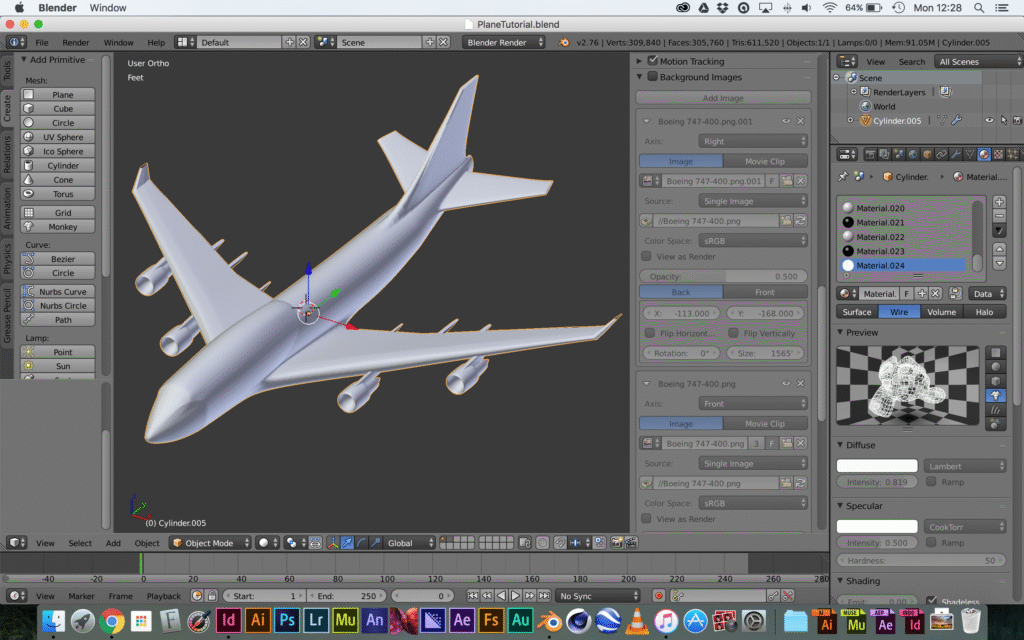
Task: Click the Add Image button
Action: (723, 98)
